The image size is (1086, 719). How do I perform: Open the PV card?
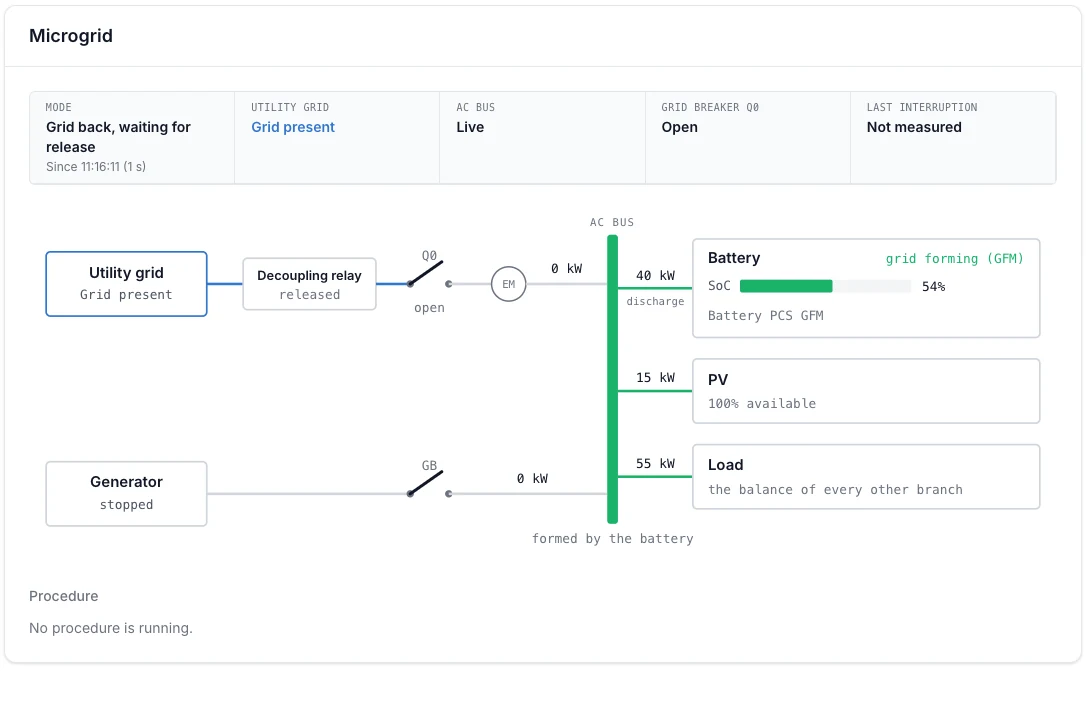866,391
